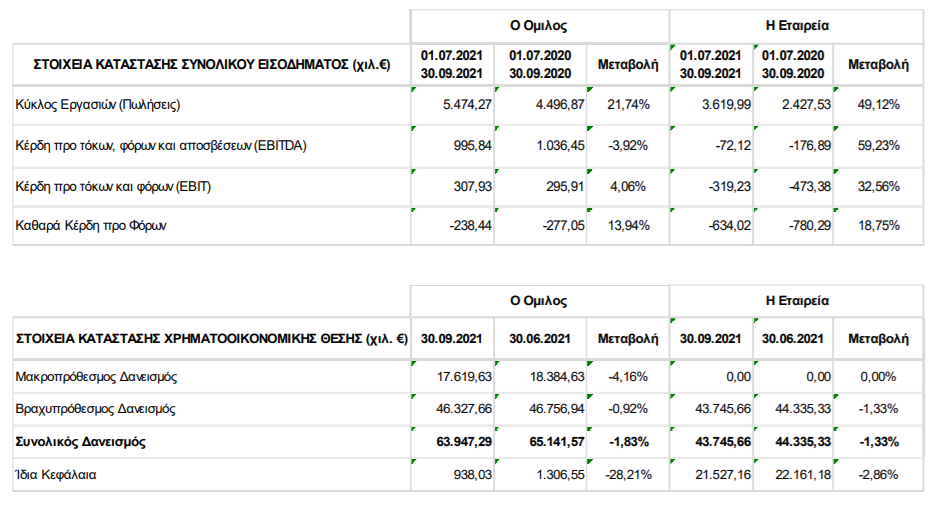Select '44.335,33' in the Βραχυπρόθεσμος Δανεισμός row
Viewport: 940px width, 512px height.
[803, 409]
